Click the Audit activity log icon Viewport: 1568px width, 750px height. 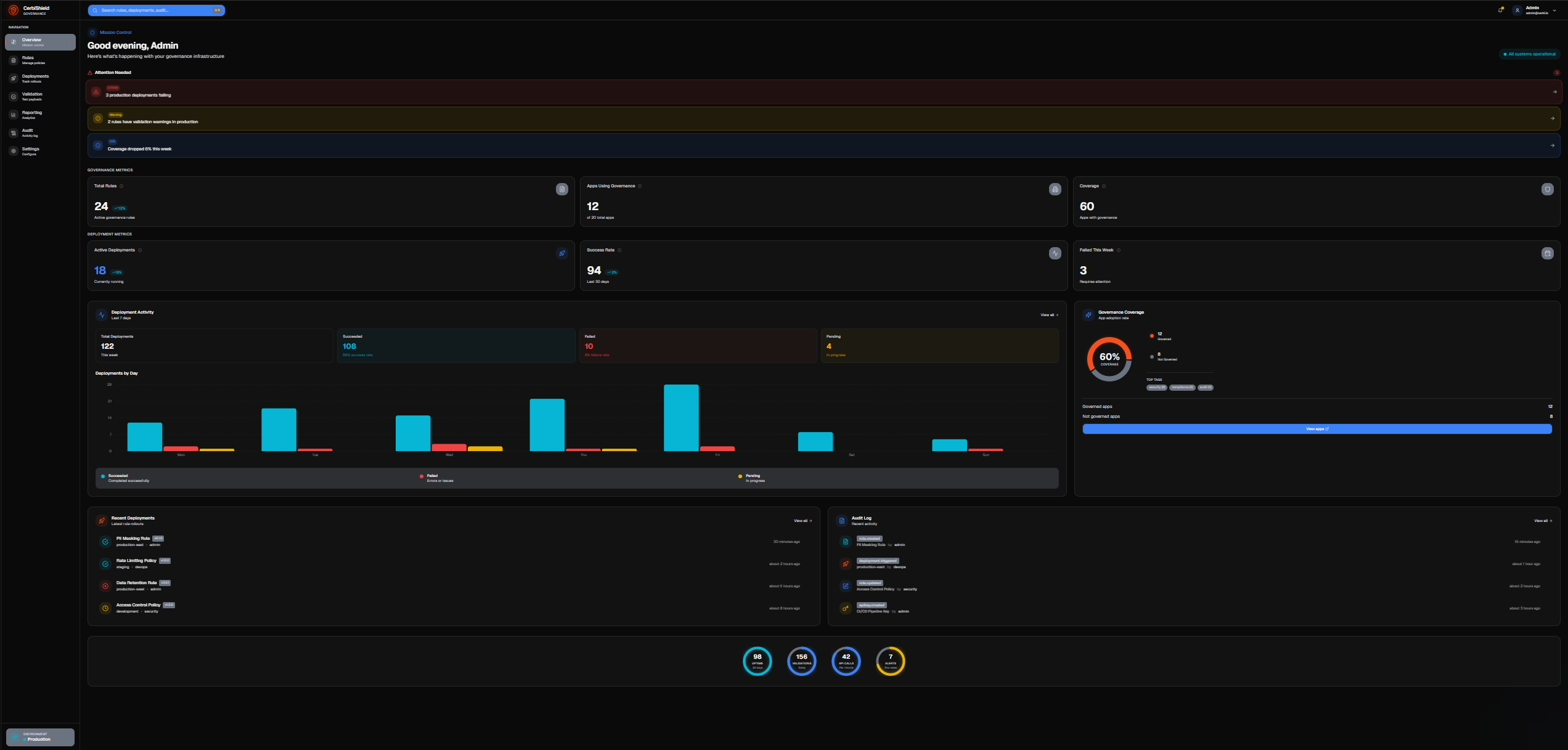13,132
